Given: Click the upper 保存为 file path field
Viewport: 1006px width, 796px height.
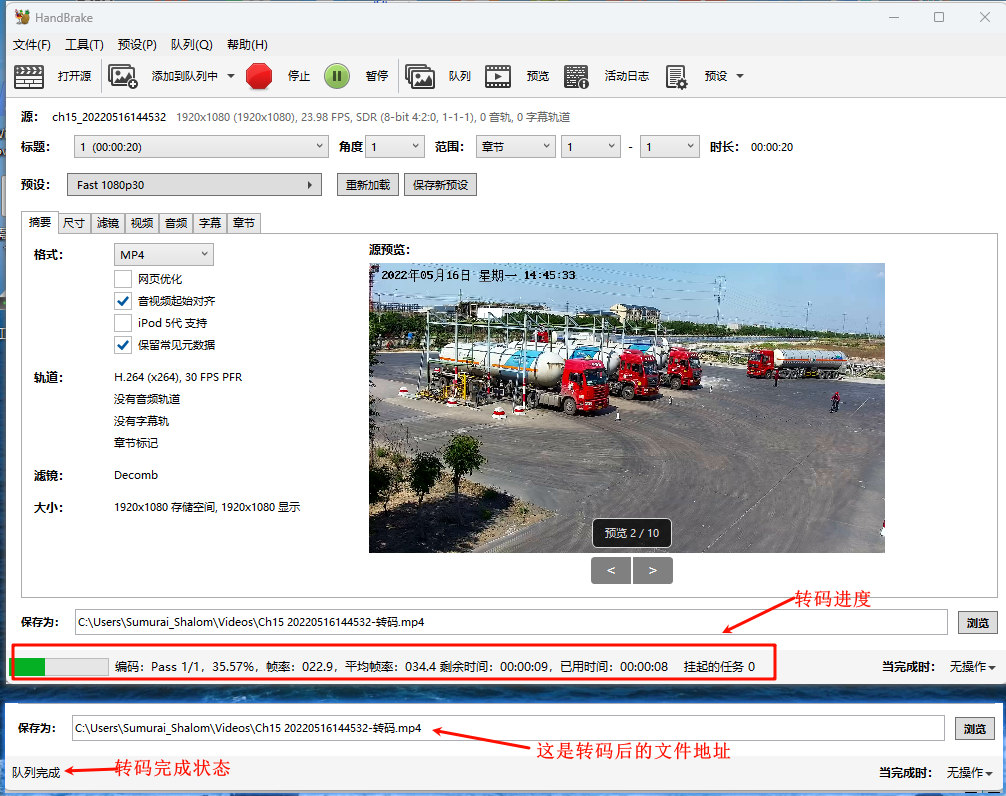Looking at the screenshot, I should tap(511, 622).
